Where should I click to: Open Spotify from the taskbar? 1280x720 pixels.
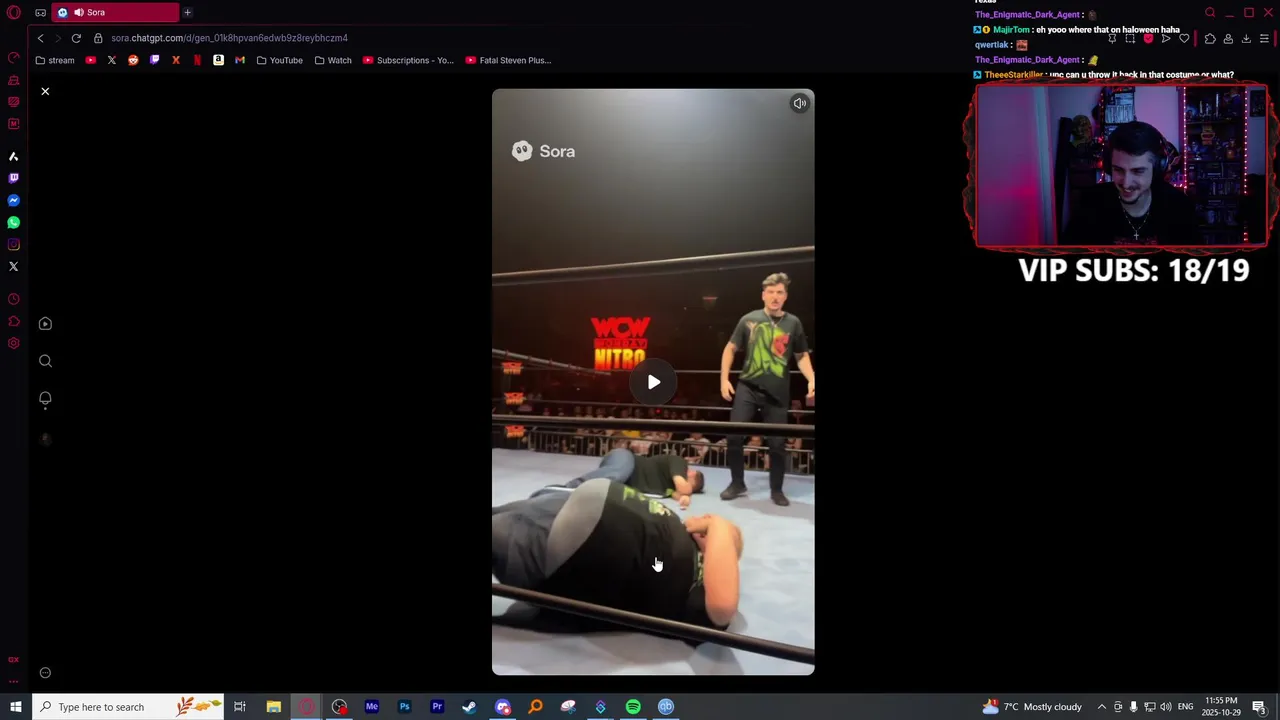tap(633, 707)
